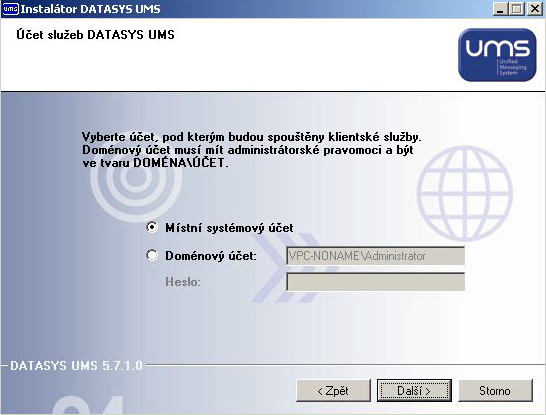The width and height of the screenshot is (546, 415).
Task: Continue with the Další button
Action: pyautogui.click(x=414, y=391)
